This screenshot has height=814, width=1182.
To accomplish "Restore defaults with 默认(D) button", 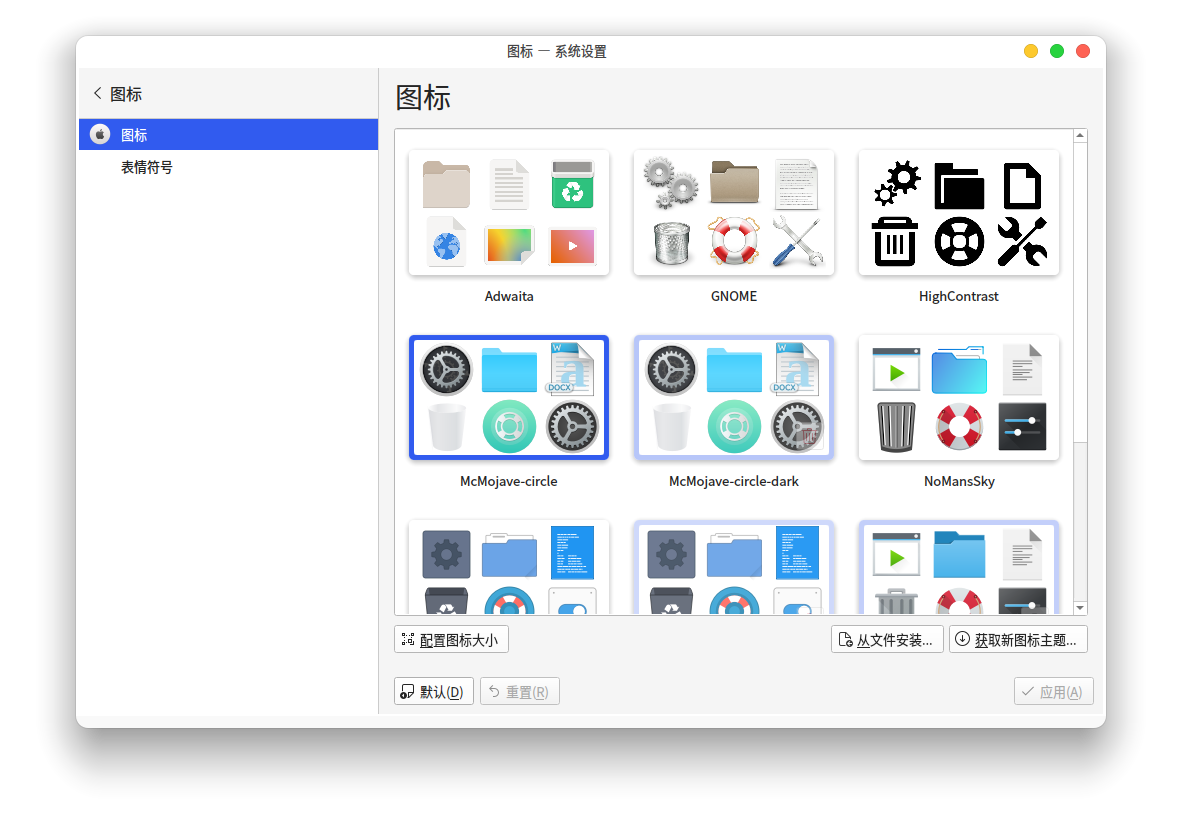I will [x=433, y=691].
